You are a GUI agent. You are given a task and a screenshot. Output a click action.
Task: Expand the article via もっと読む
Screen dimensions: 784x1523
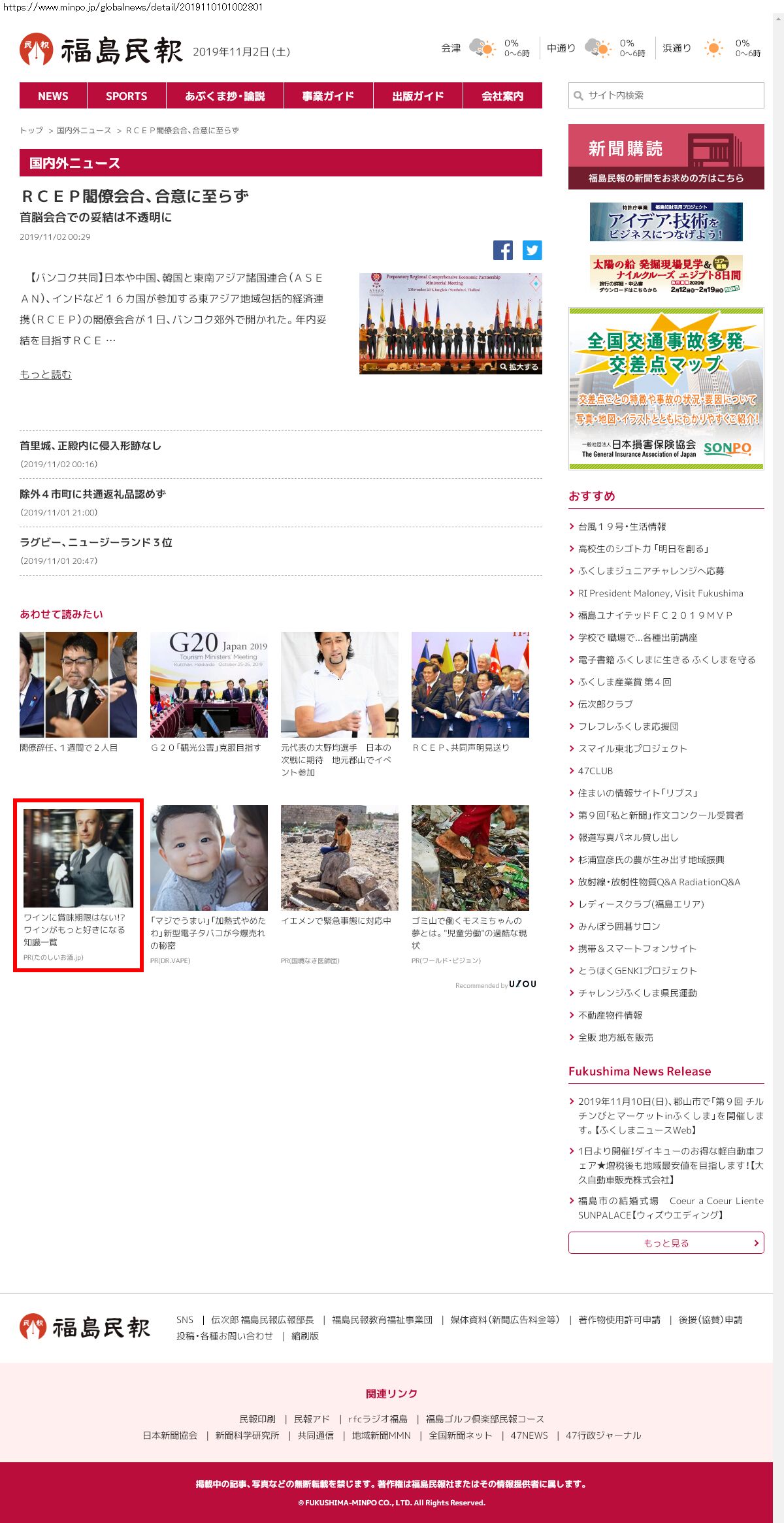click(x=46, y=374)
